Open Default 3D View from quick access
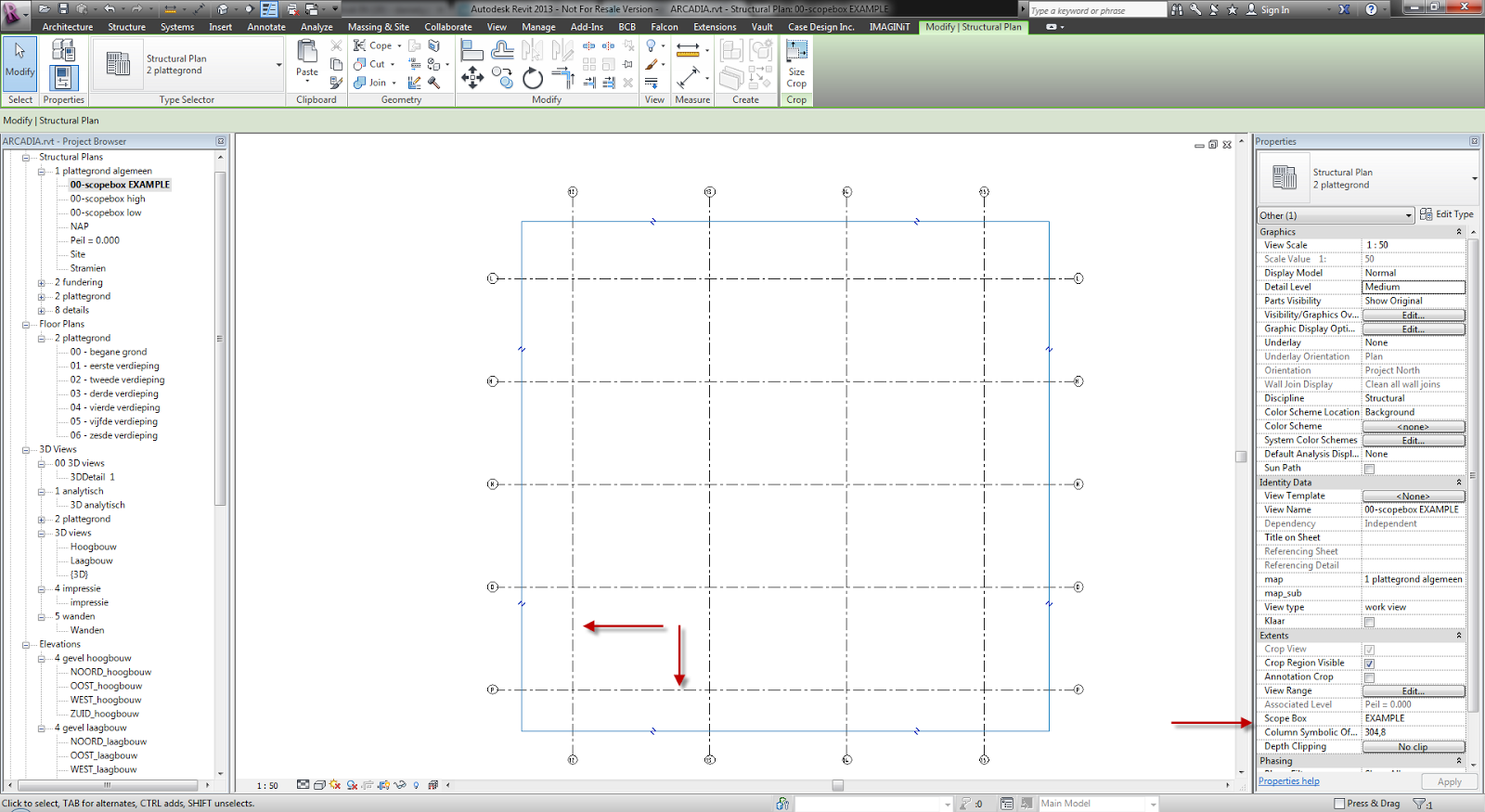This screenshot has height=812, width=1485. point(223,9)
